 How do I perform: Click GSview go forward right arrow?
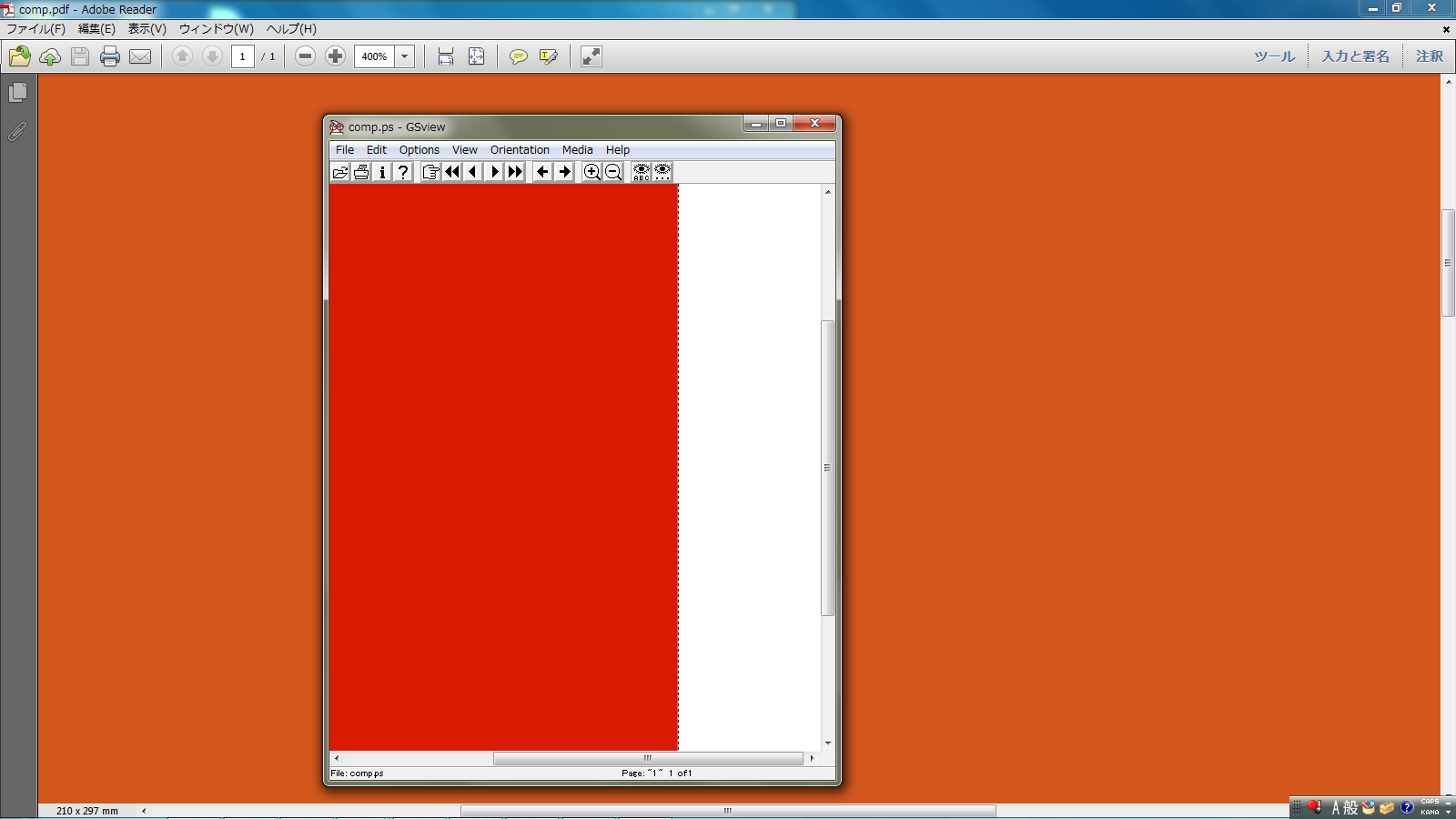tap(564, 172)
